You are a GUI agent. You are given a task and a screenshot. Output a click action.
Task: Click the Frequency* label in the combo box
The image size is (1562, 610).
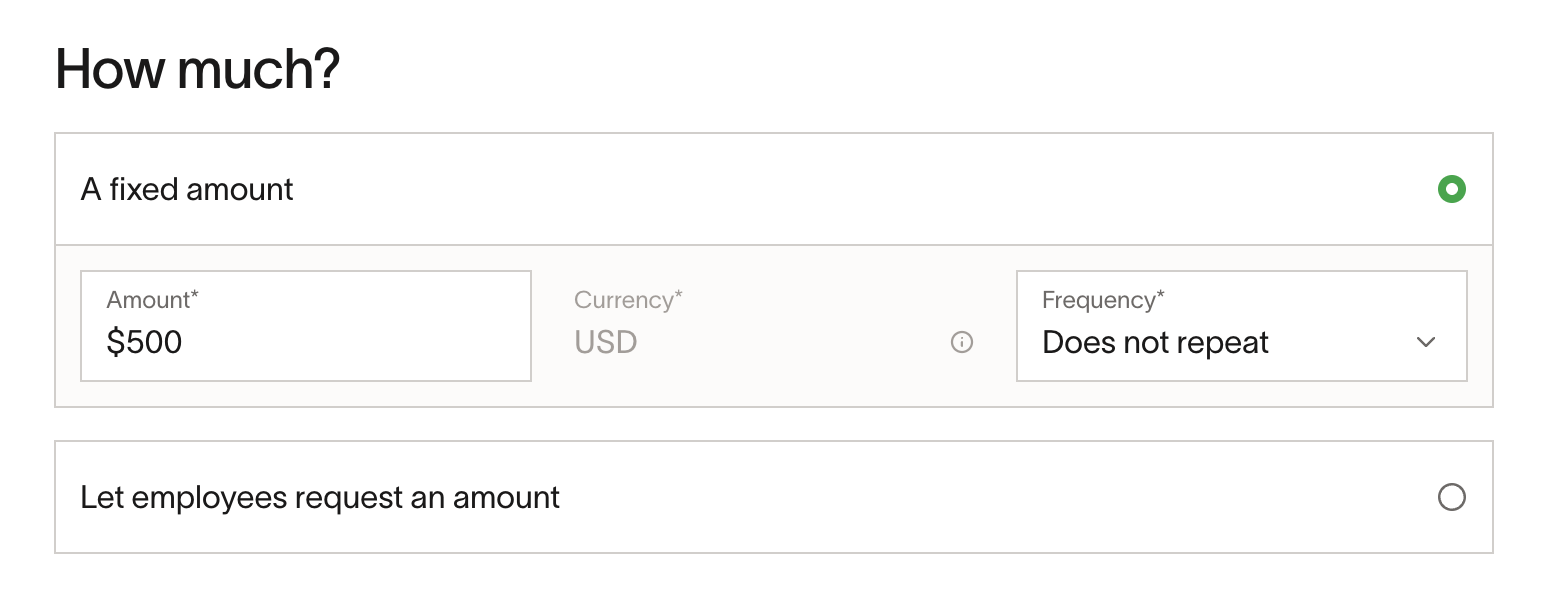(1103, 300)
